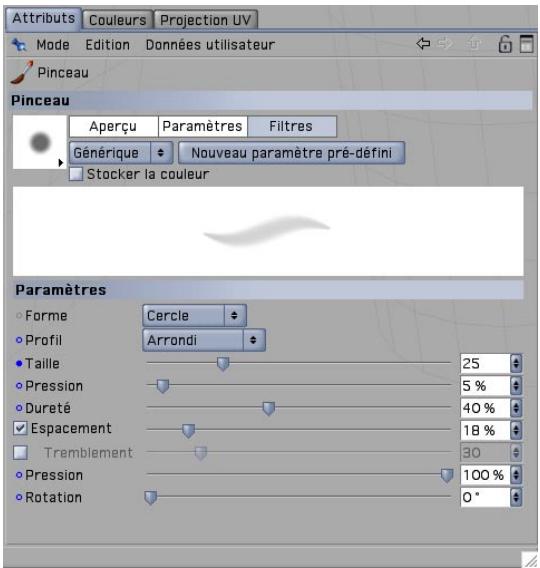Switch to the Couleurs tab
540x568 pixels.
coord(117,20)
